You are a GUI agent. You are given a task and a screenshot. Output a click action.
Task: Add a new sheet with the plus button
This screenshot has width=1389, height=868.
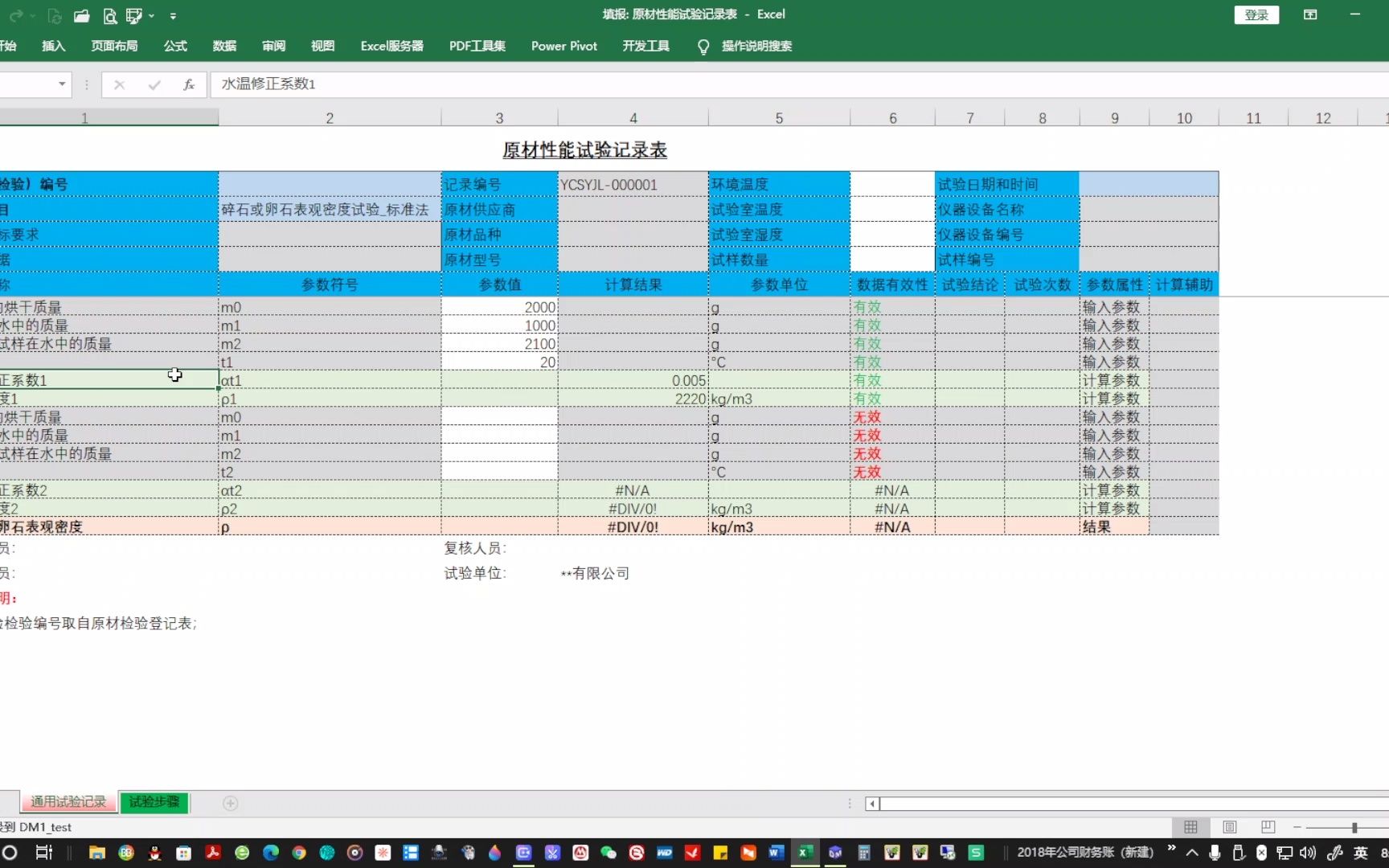231,803
